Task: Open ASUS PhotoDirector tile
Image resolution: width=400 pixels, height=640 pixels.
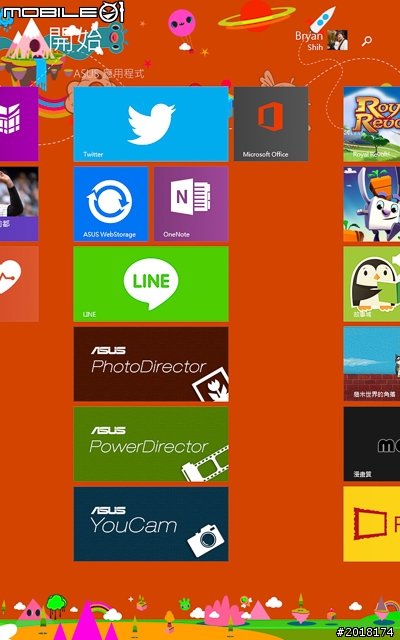Action: pos(151,364)
